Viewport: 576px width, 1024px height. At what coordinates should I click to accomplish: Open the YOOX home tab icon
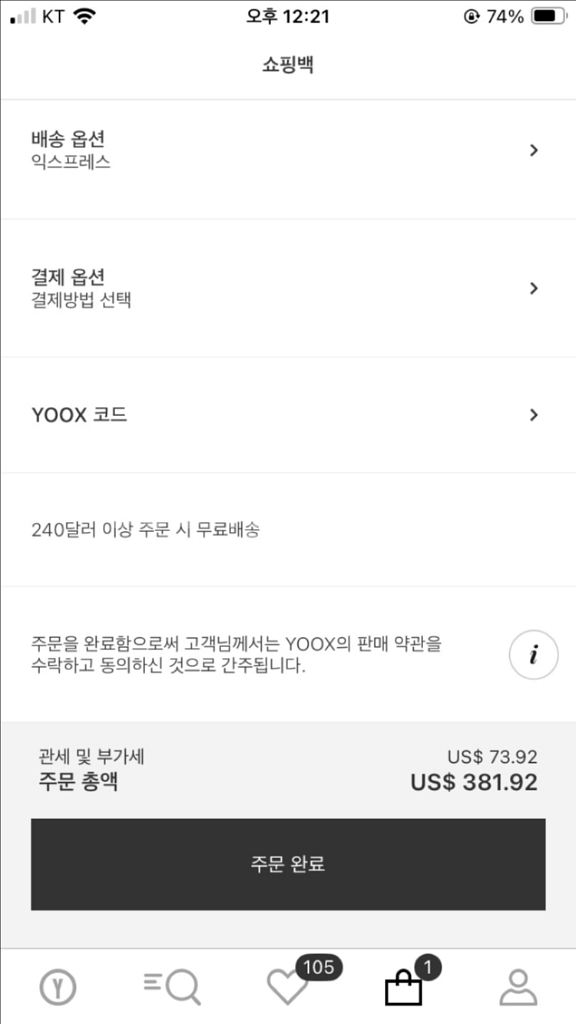pos(58,985)
